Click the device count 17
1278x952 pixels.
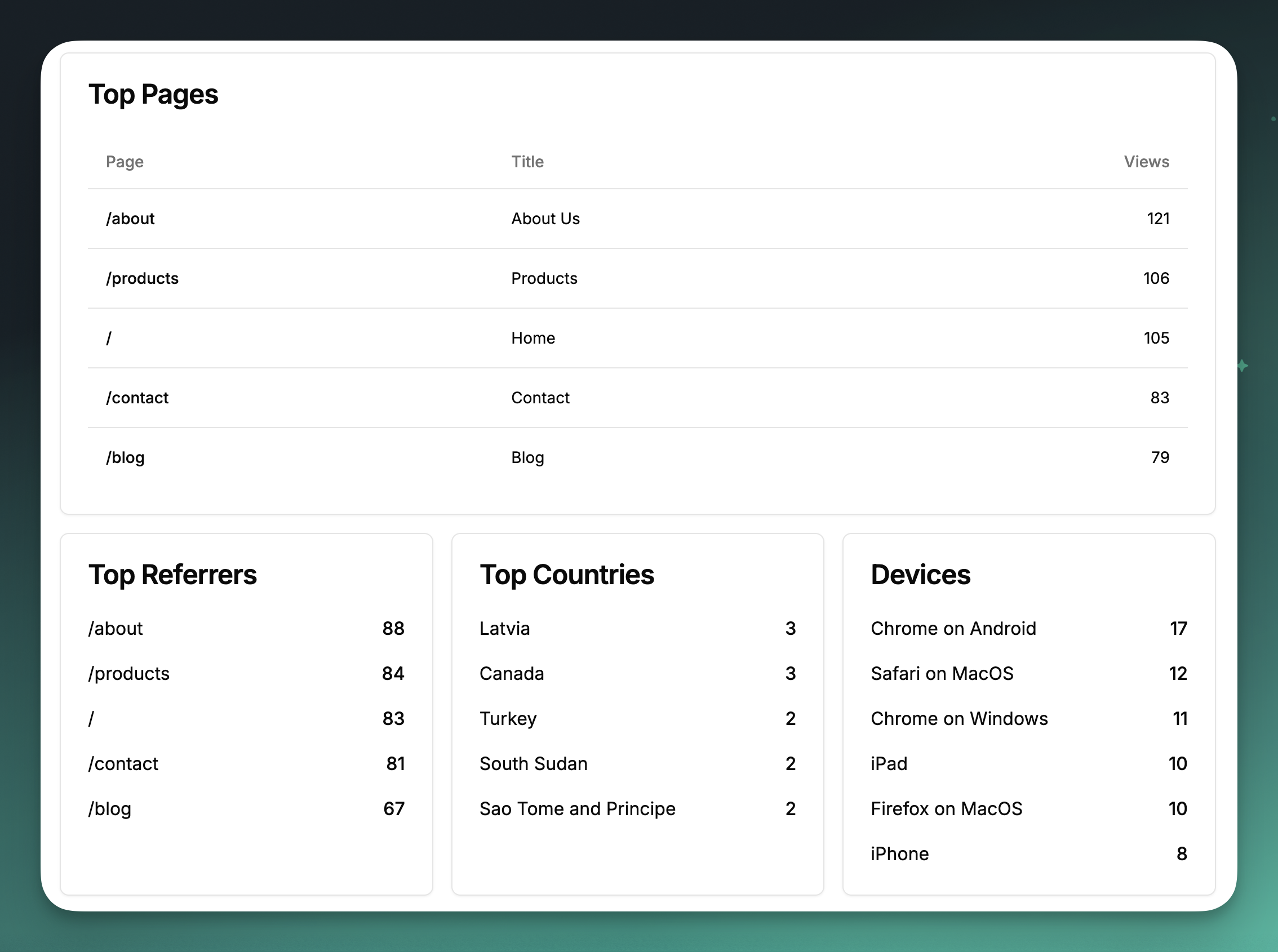1178,629
